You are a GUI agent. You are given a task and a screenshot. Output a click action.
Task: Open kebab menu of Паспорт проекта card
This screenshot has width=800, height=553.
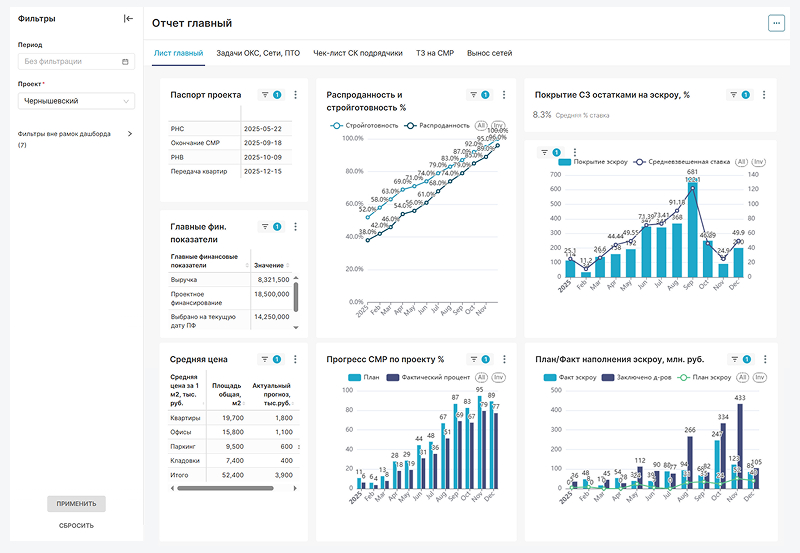295,95
